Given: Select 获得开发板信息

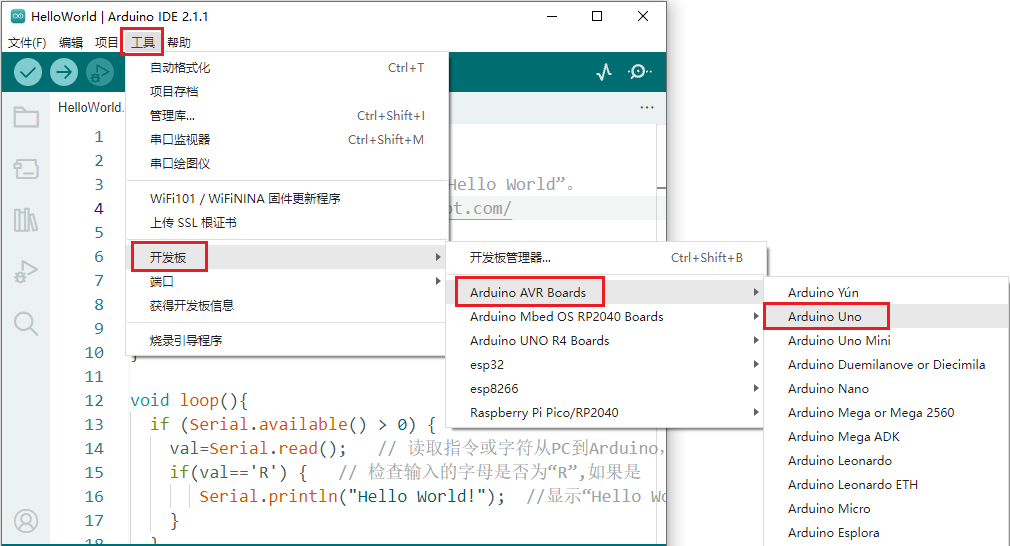Looking at the screenshot, I should (287, 305).
